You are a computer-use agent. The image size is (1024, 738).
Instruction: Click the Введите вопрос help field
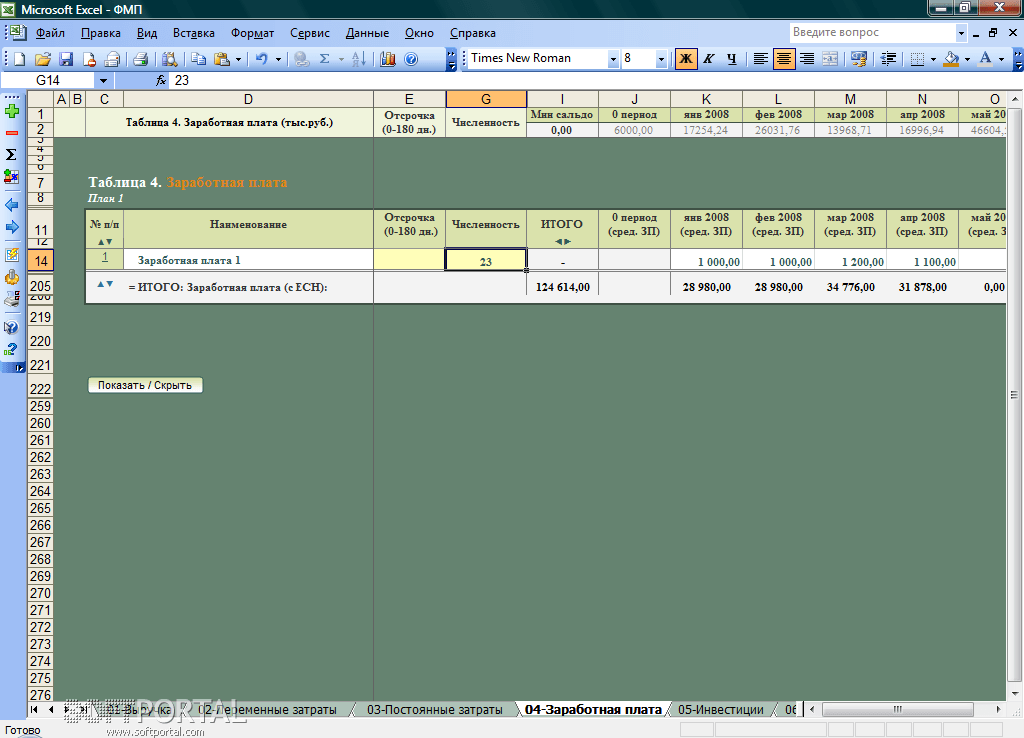click(x=872, y=33)
